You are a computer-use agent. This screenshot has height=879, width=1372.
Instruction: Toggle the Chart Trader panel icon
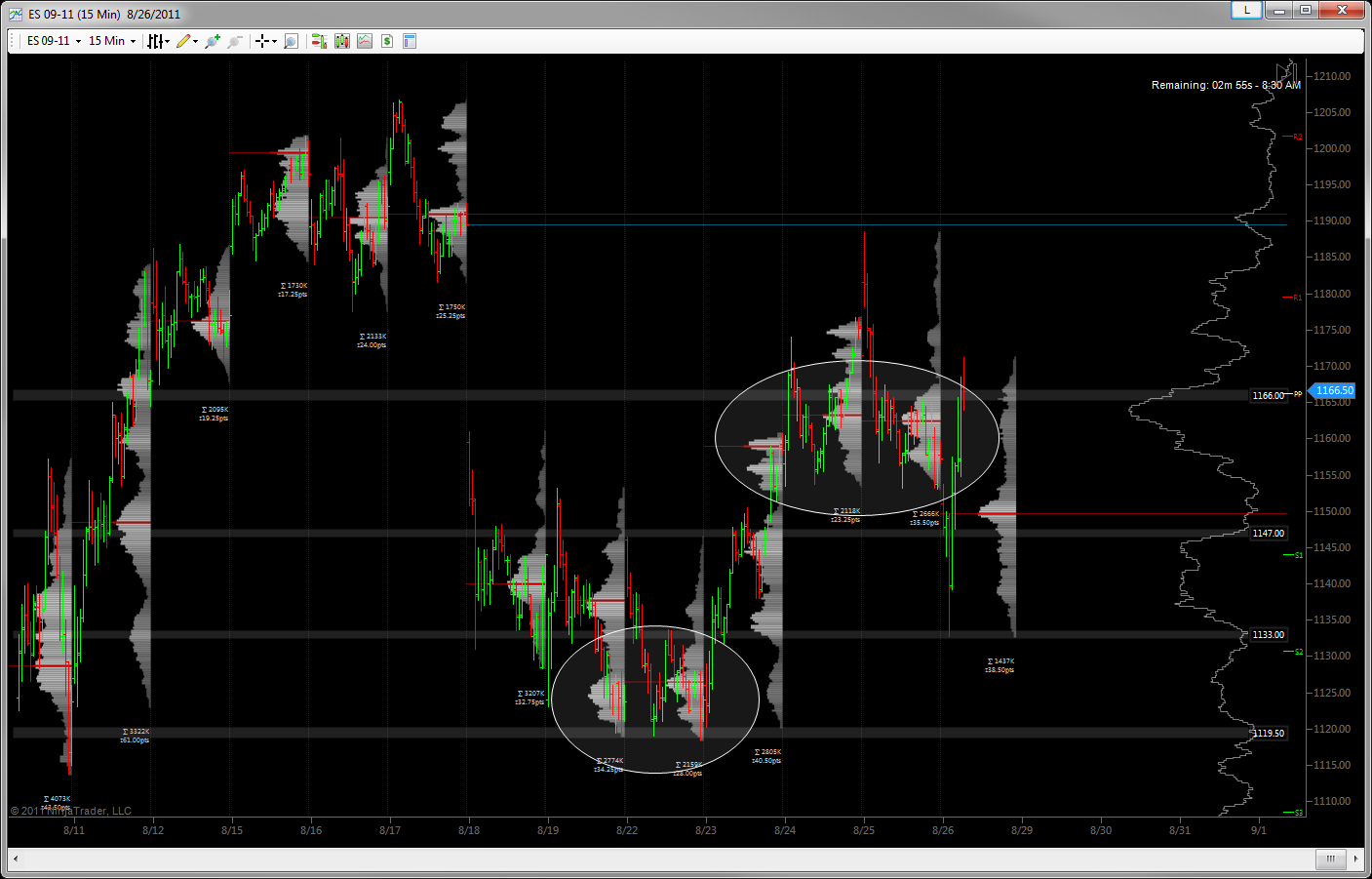(x=318, y=41)
